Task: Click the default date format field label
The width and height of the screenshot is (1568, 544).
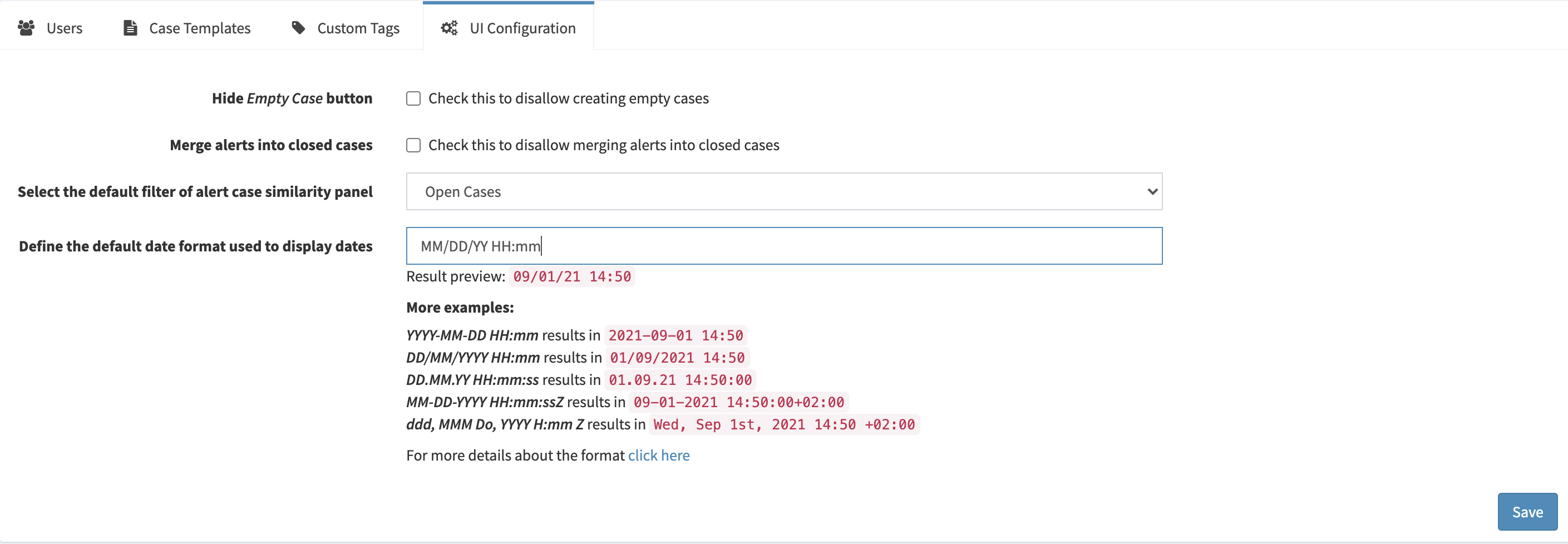Action: [x=195, y=246]
